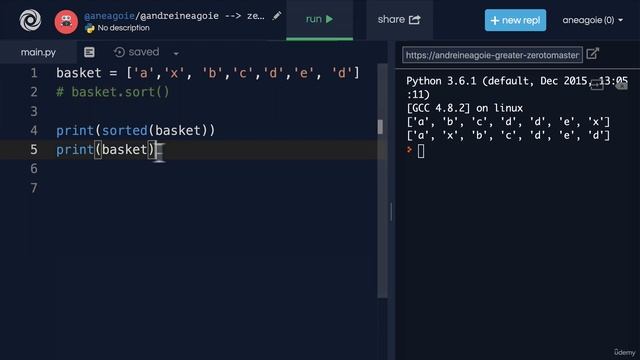Click the console prompt cursor
Viewport: 640px width, 360px height.
pyautogui.click(x=421, y=151)
